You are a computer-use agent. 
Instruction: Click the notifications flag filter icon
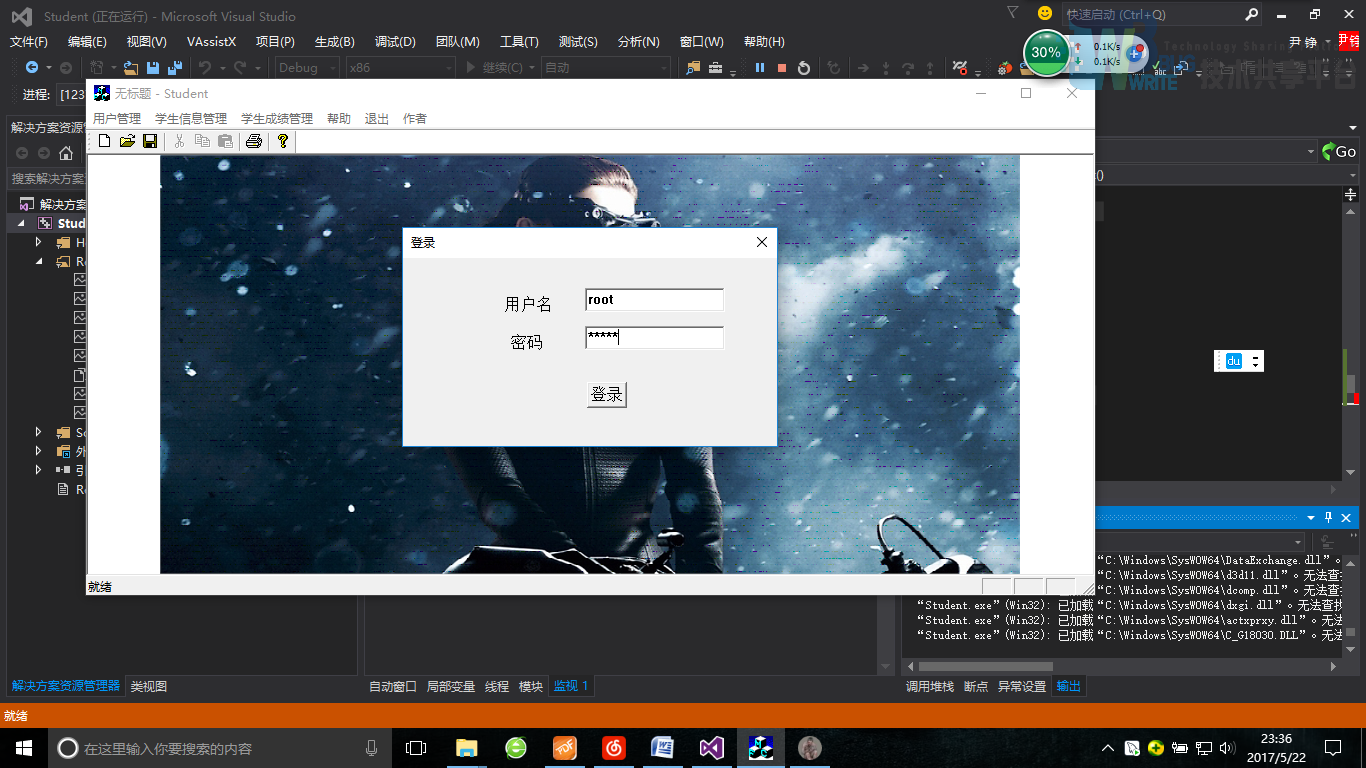pyautogui.click(x=1013, y=13)
